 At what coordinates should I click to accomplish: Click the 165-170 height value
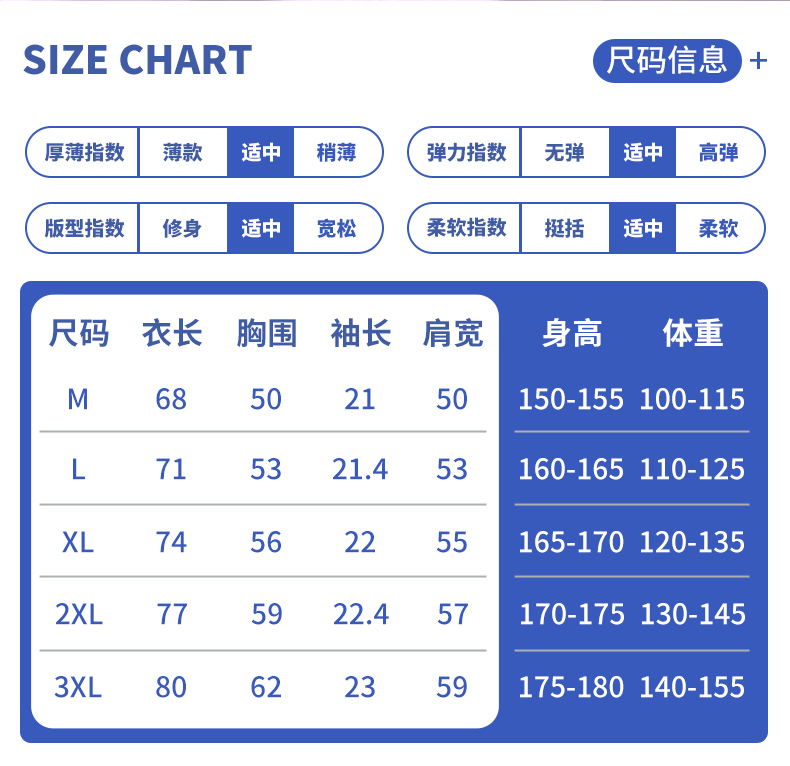(x=571, y=542)
